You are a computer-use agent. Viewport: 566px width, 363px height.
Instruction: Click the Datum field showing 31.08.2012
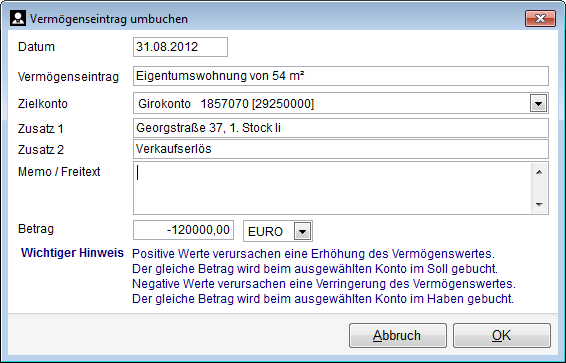180,47
